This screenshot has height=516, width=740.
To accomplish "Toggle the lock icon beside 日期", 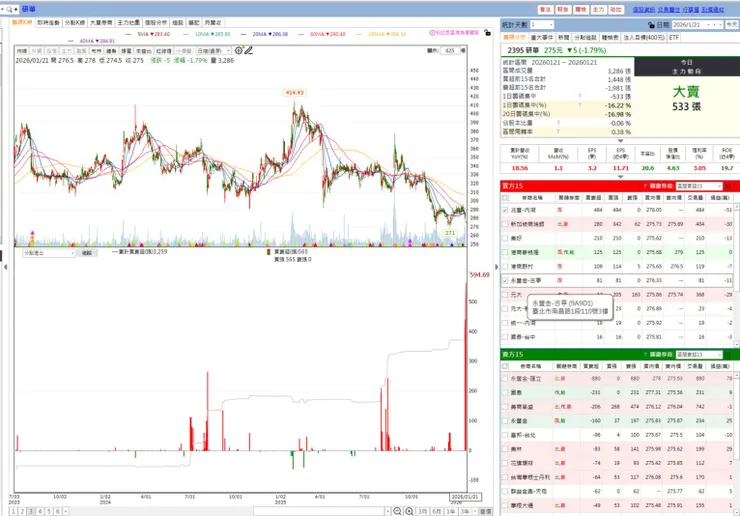I will (651, 25).
